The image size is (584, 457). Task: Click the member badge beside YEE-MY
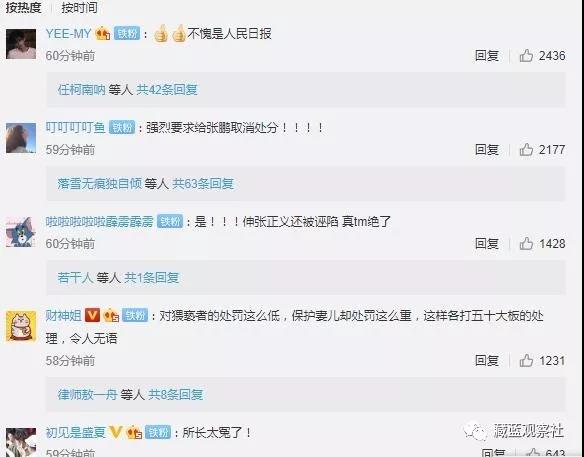[x=103, y=34]
